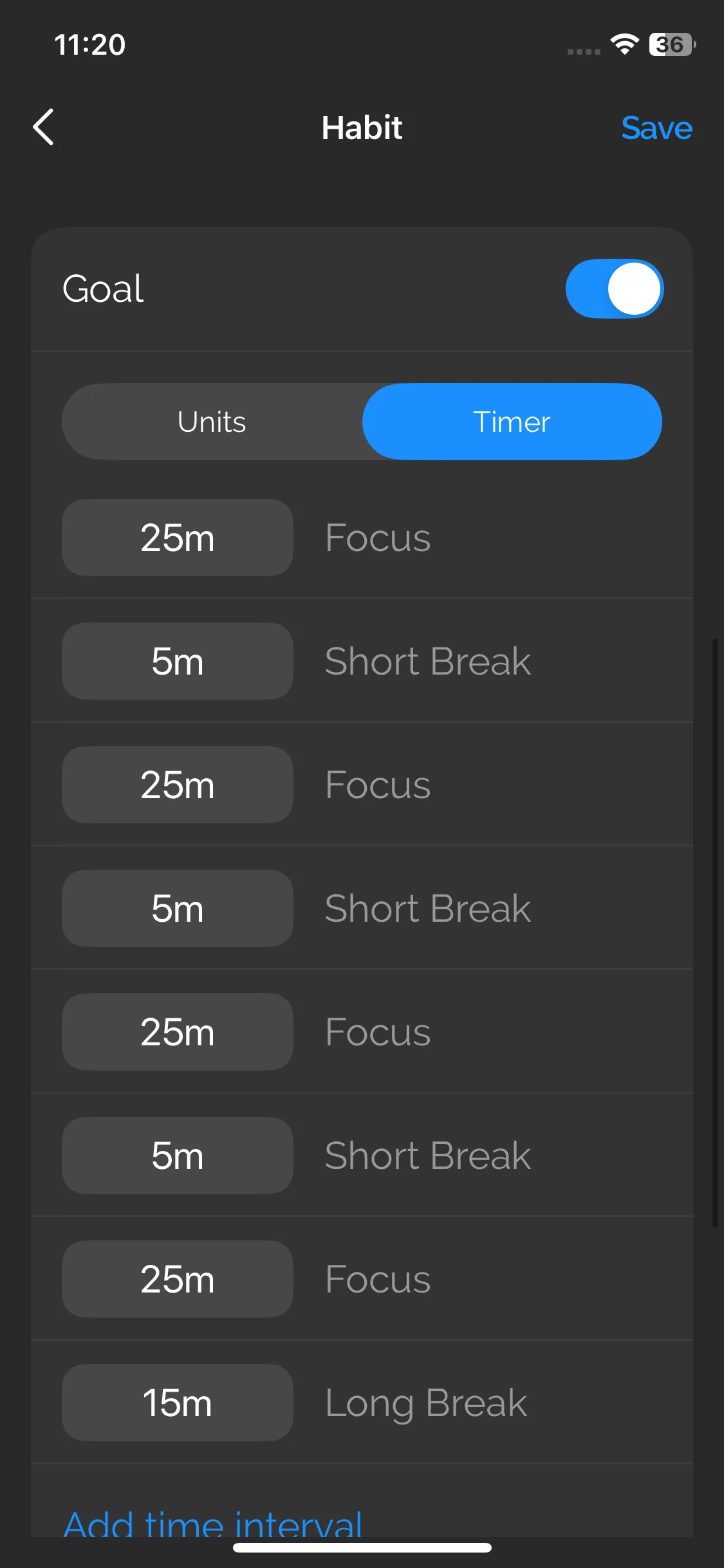Tap the vertical scrollbar on the right edge
Screen dimensions: 724x1568
coord(715,933)
